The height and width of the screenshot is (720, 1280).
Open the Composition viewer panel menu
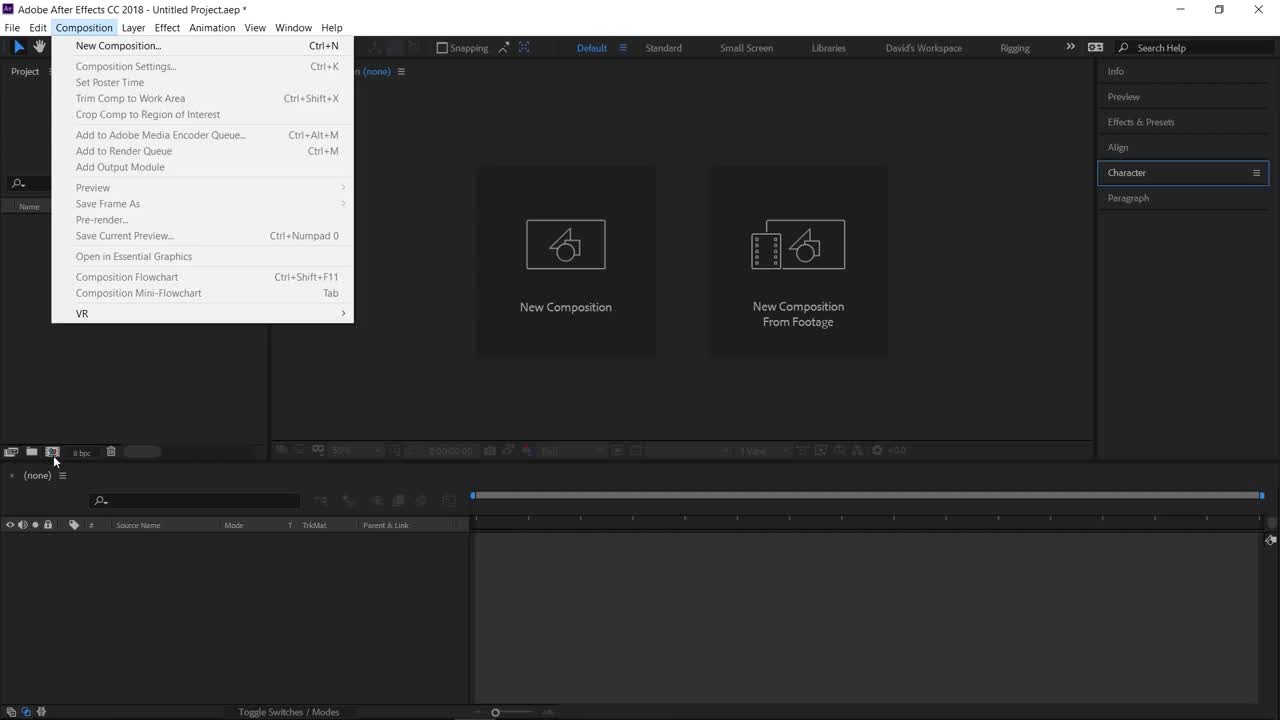click(x=401, y=72)
